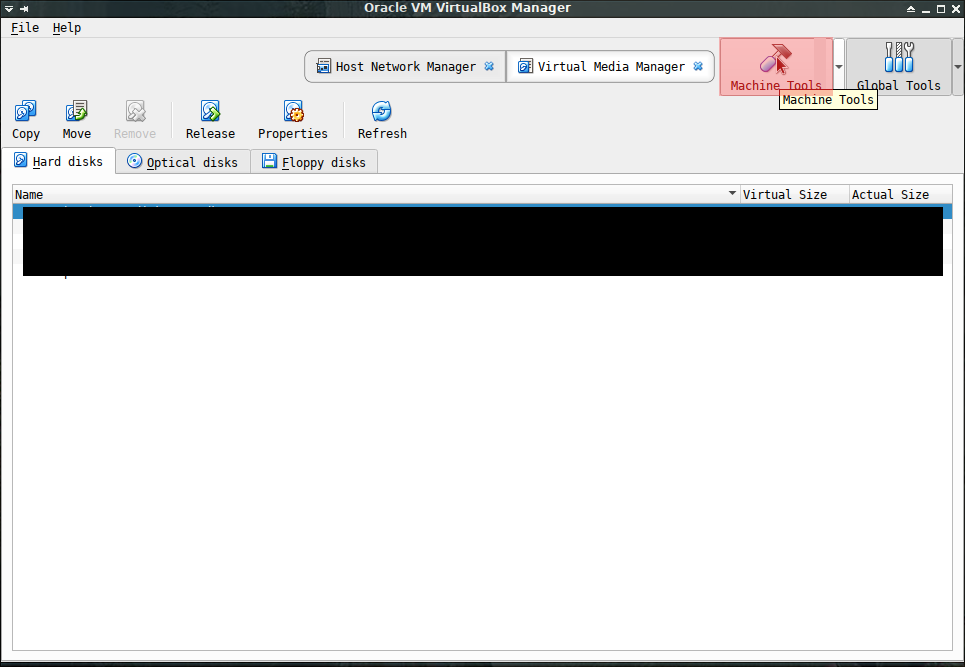Sort by the Virtual Size column

tap(795, 194)
